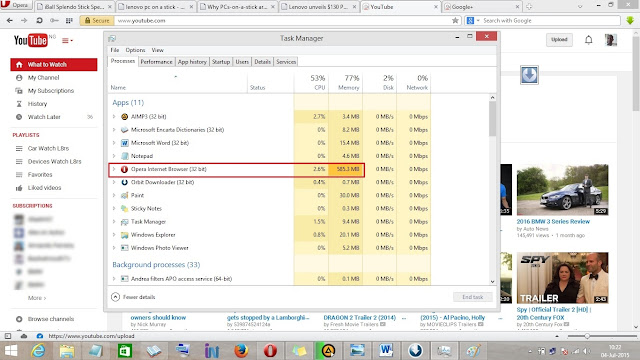Viewport: 640px width, 360px height.
Task: Open the BMW 3 Series video thumbnail
Action: click(562, 190)
